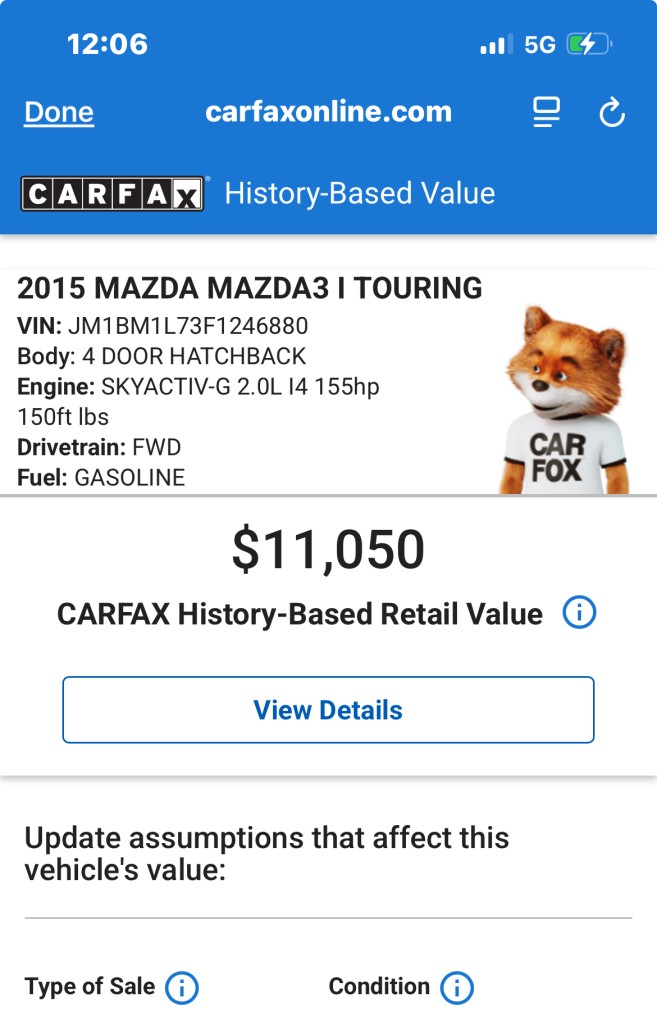Open info icon beside History-Based Retail Value
The height and width of the screenshot is (1024, 657).
point(579,613)
